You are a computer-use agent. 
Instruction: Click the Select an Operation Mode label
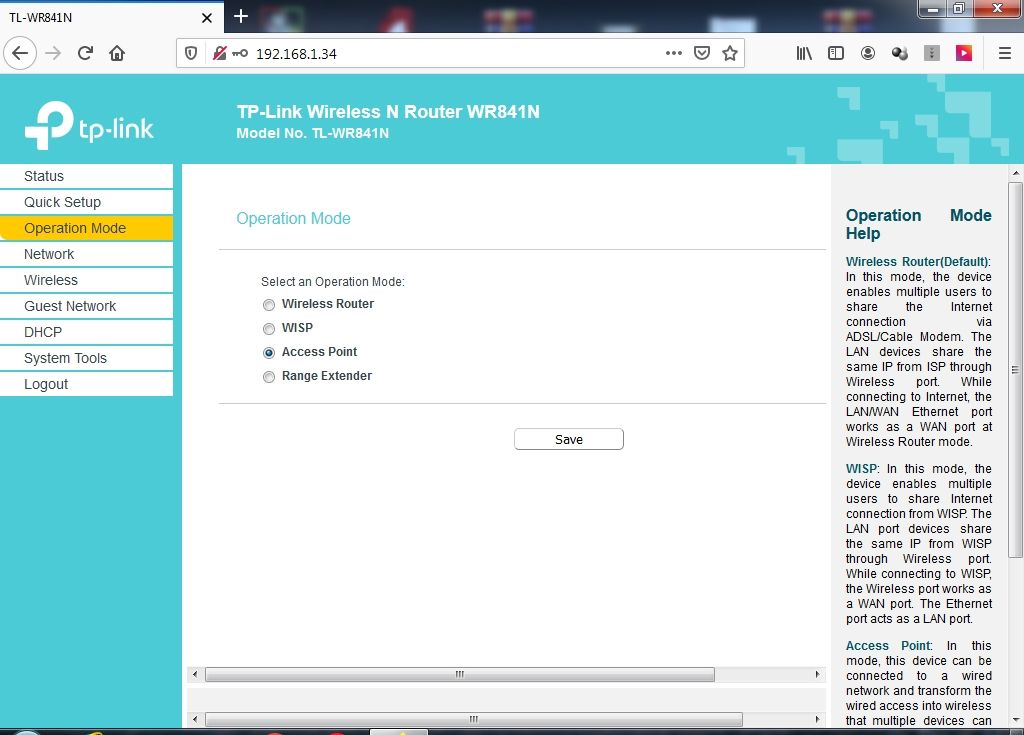pos(332,282)
